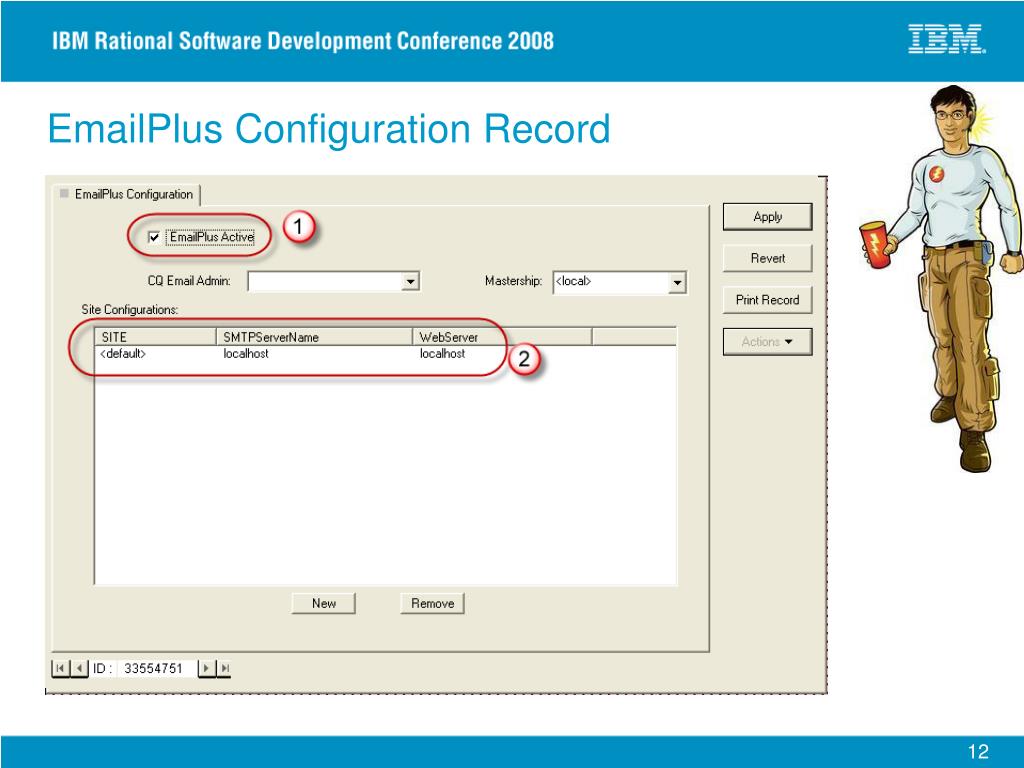Open the Actions dropdown button
Image resolution: width=1024 pixels, height=768 pixels.
tap(767, 342)
